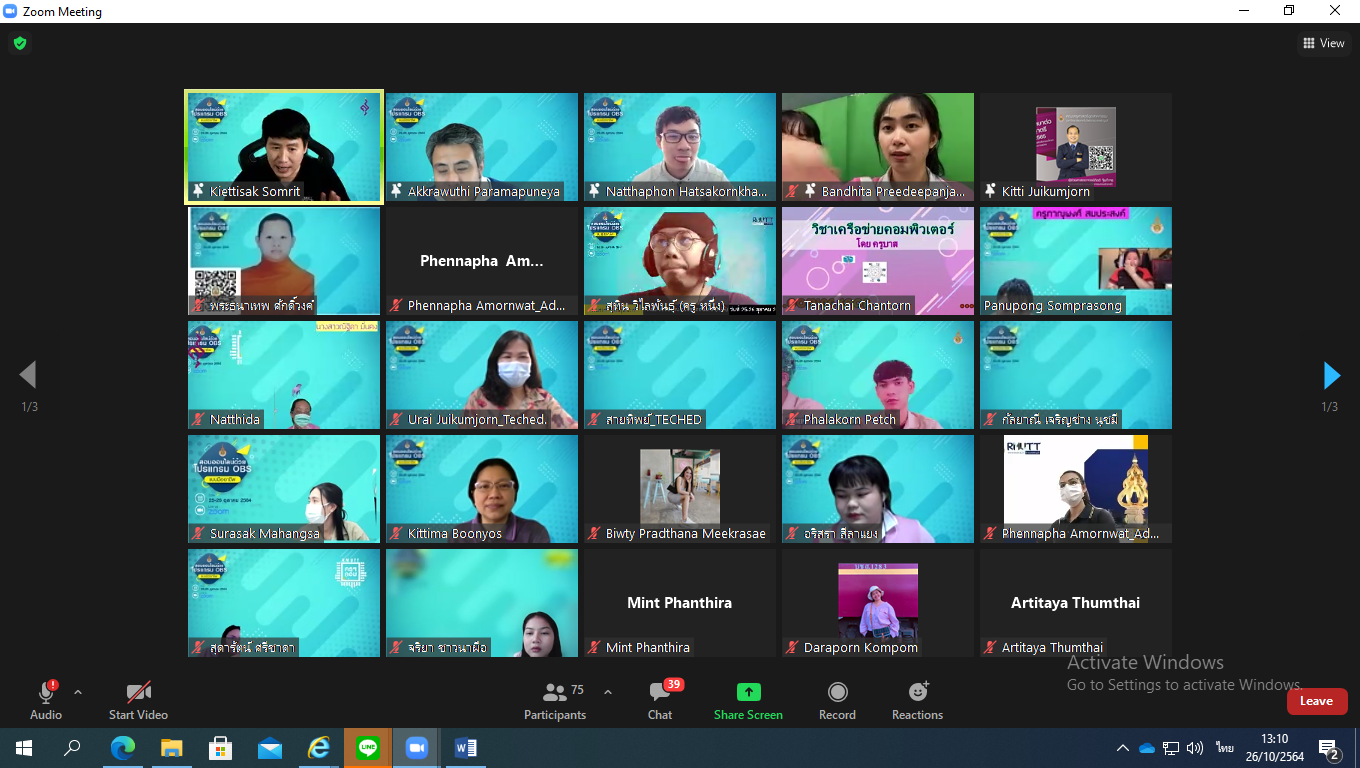Viewport: 1360px width, 768px height.
Task: Start sharing with Share Screen
Action: 748,700
